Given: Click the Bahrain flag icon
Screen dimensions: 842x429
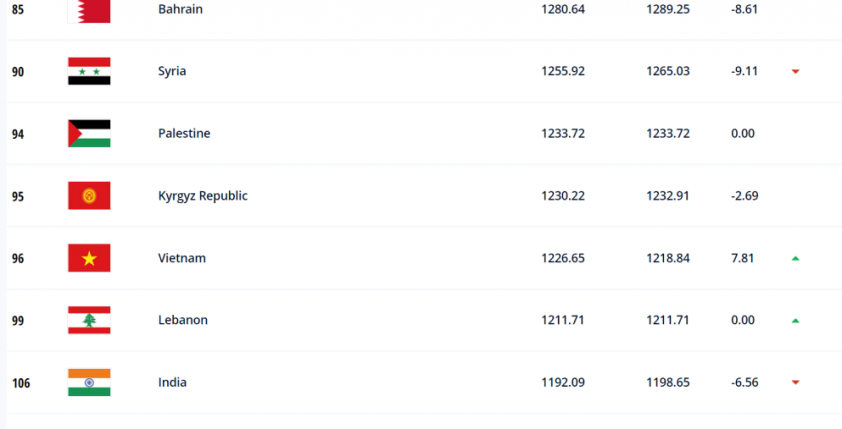Looking at the screenshot, I should [89, 10].
